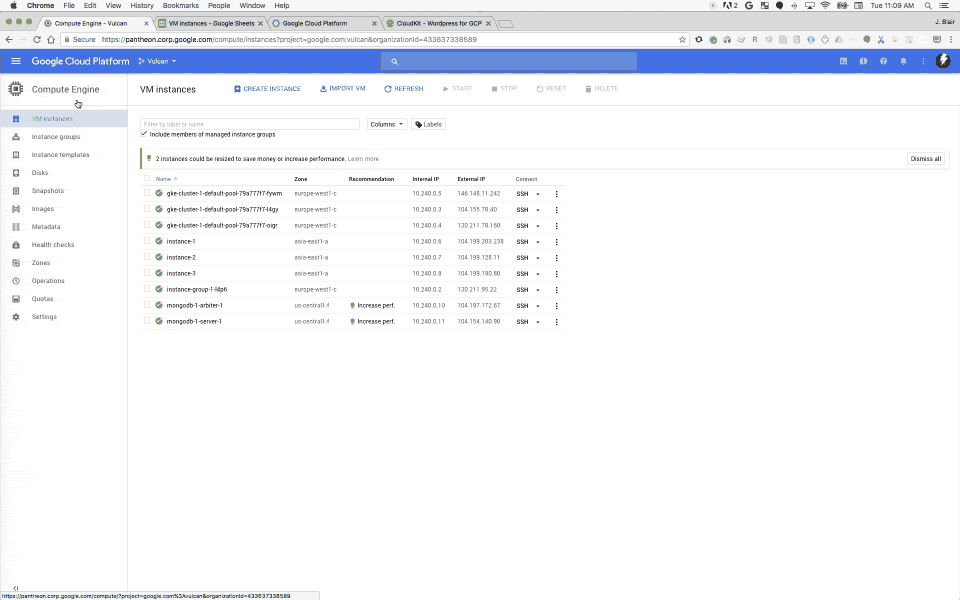Bookmark page with the star icon

click(x=682, y=39)
